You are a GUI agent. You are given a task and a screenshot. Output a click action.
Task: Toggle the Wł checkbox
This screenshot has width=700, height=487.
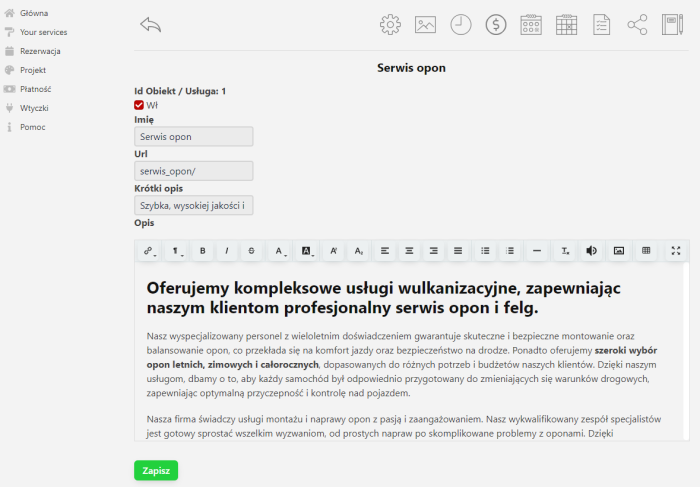[x=139, y=105]
